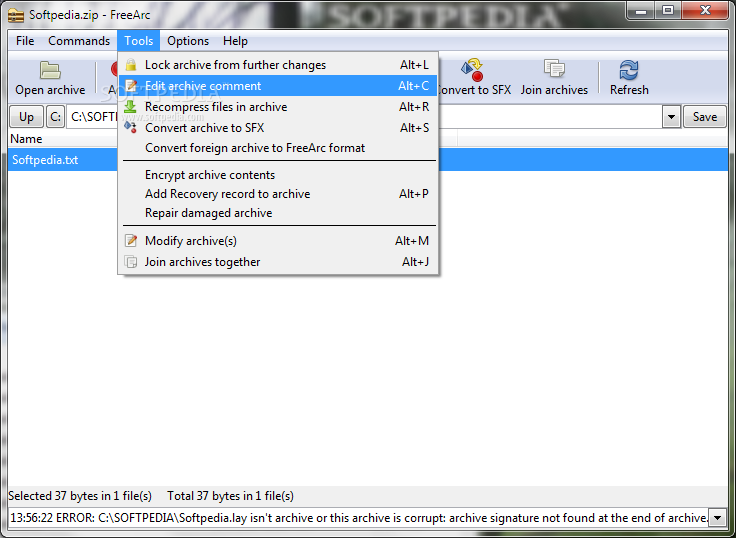
Task: Choose Add Recovery record to archive
Action: coord(278,194)
